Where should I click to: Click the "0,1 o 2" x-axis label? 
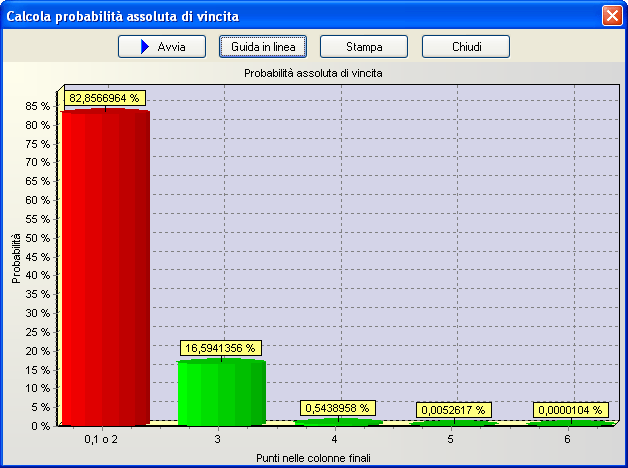103,440
